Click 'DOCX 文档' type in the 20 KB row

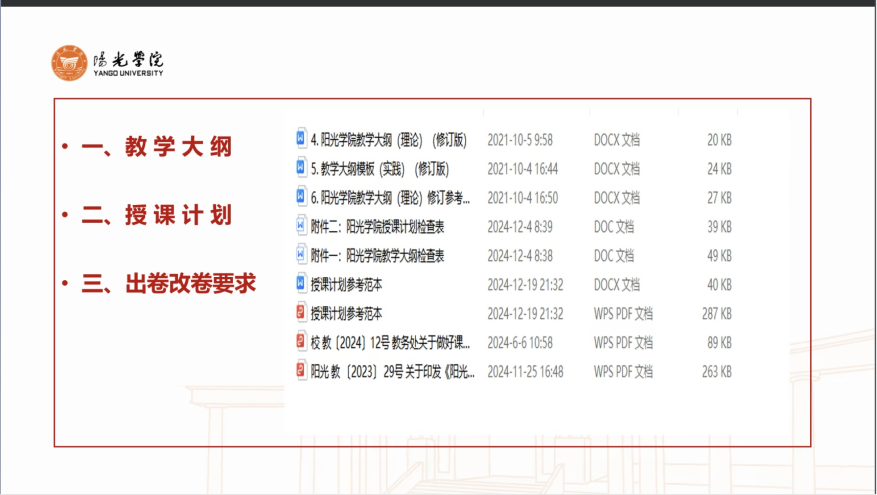tap(617, 140)
